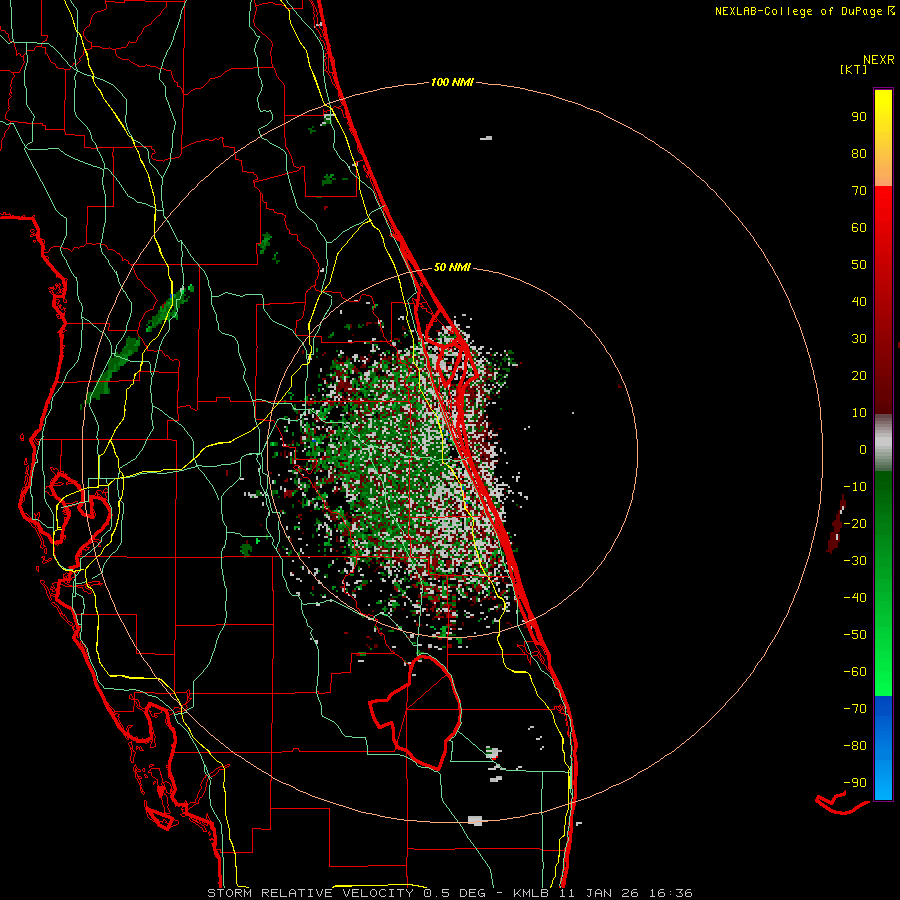Click the 60 value on velocity scale
The width and height of the screenshot is (900, 900).
tap(859, 228)
